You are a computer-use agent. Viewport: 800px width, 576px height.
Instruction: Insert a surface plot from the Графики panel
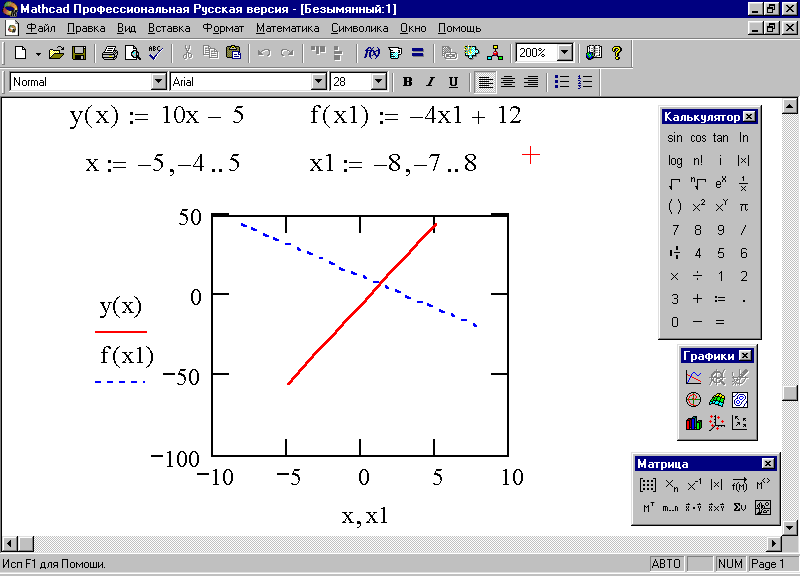pos(717,400)
